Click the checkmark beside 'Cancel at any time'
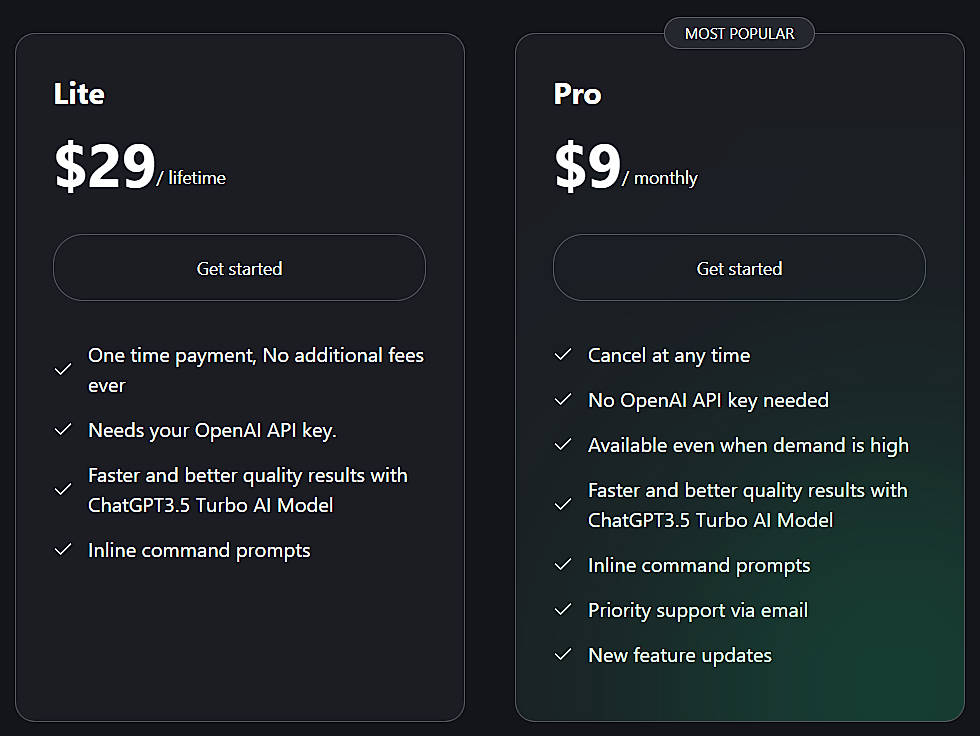Viewport: 980px width, 736px height. point(562,355)
